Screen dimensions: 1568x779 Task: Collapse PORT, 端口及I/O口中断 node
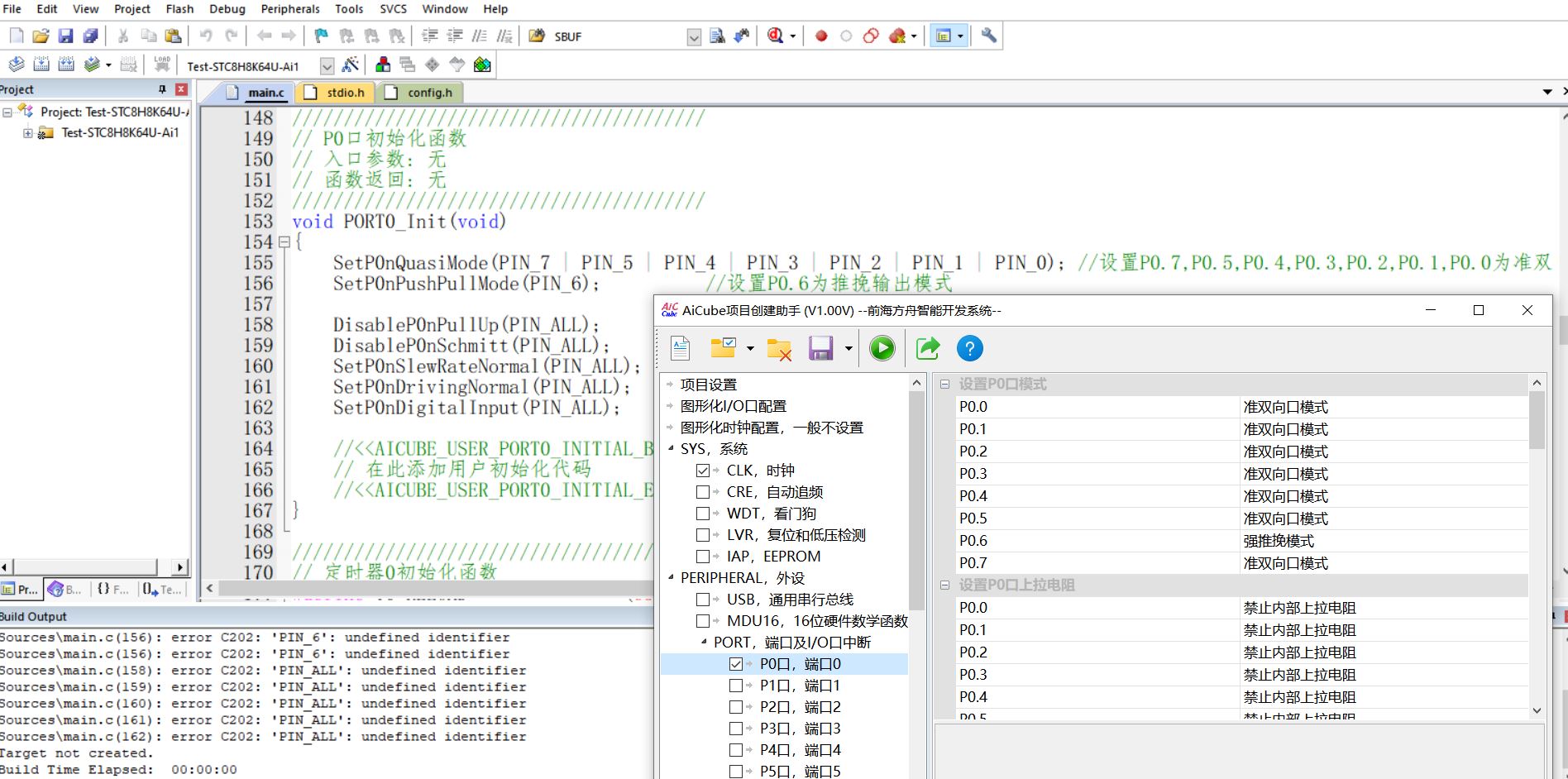704,642
